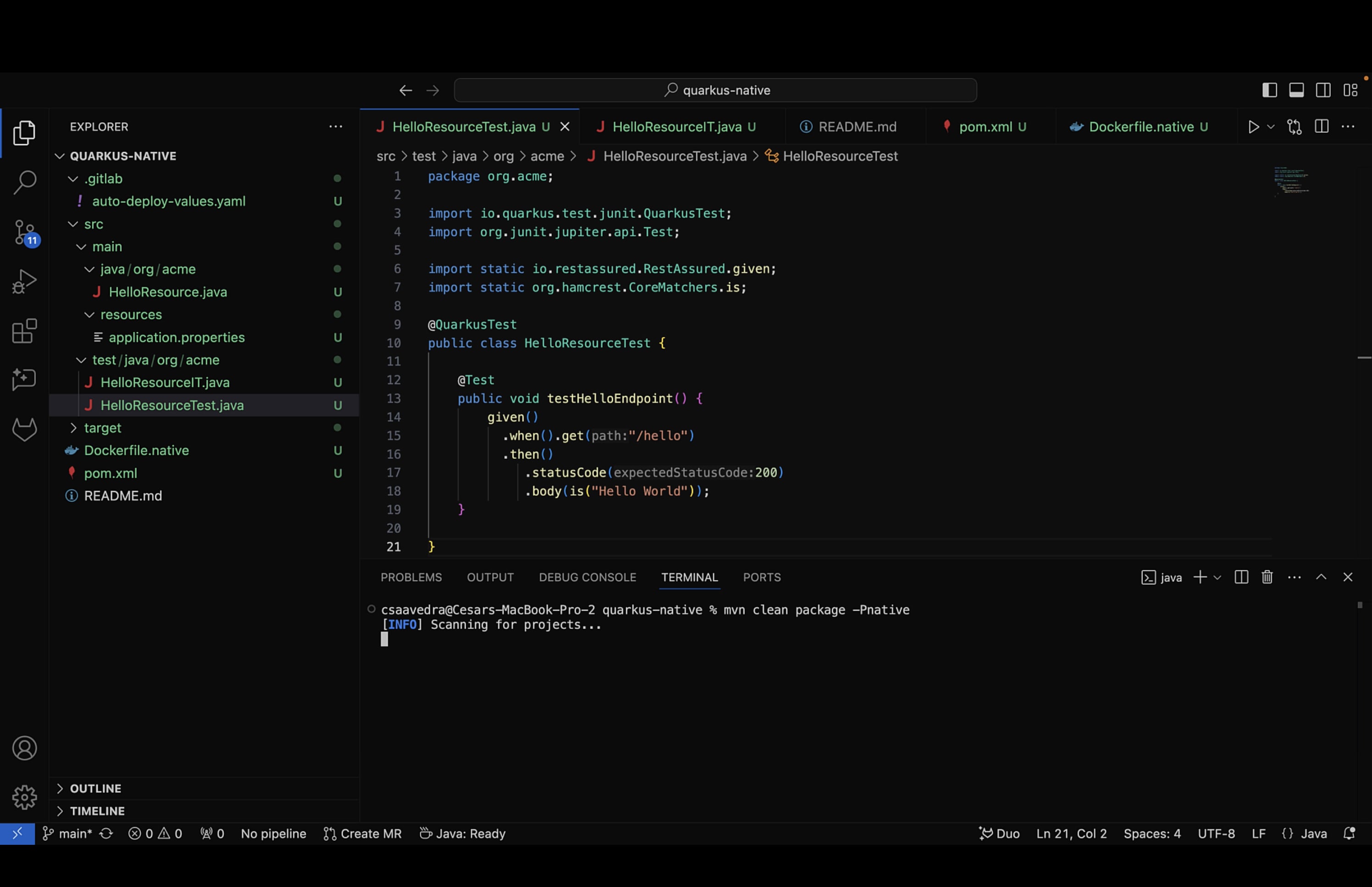Expand the OUTLINE section
This screenshot has height=887, width=1372.
click(x=205, y=788)
